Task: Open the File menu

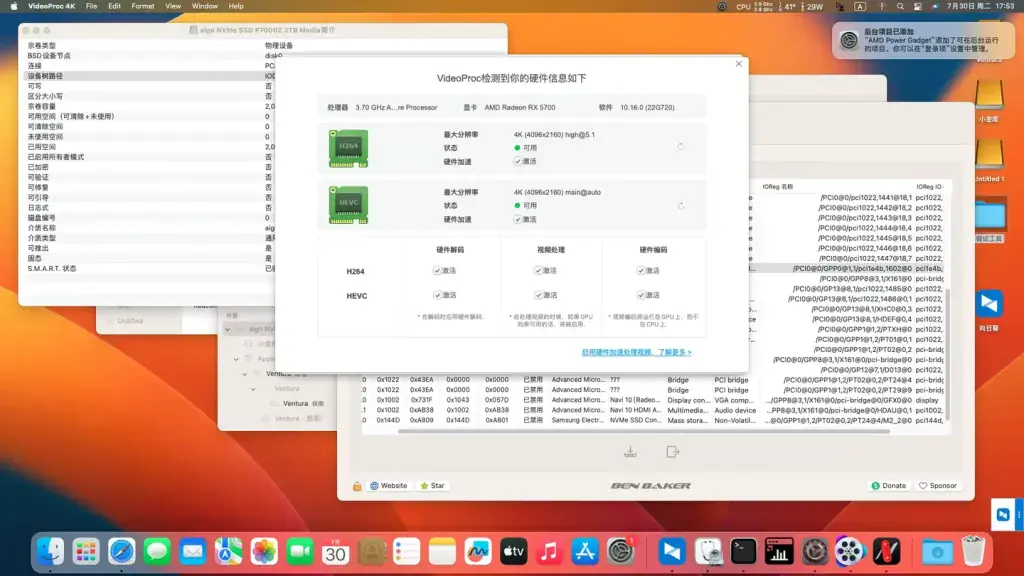Action: click(91, 7)
